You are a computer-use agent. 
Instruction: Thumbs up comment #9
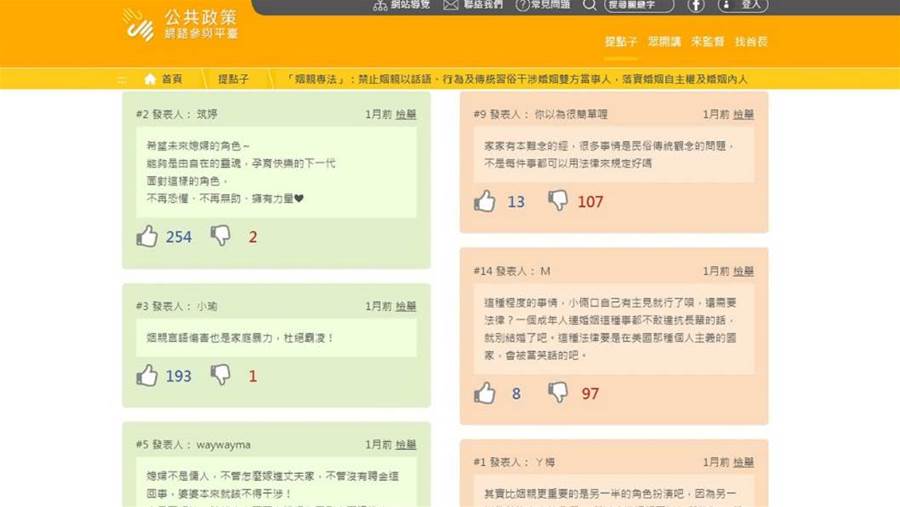click(484, 201)
